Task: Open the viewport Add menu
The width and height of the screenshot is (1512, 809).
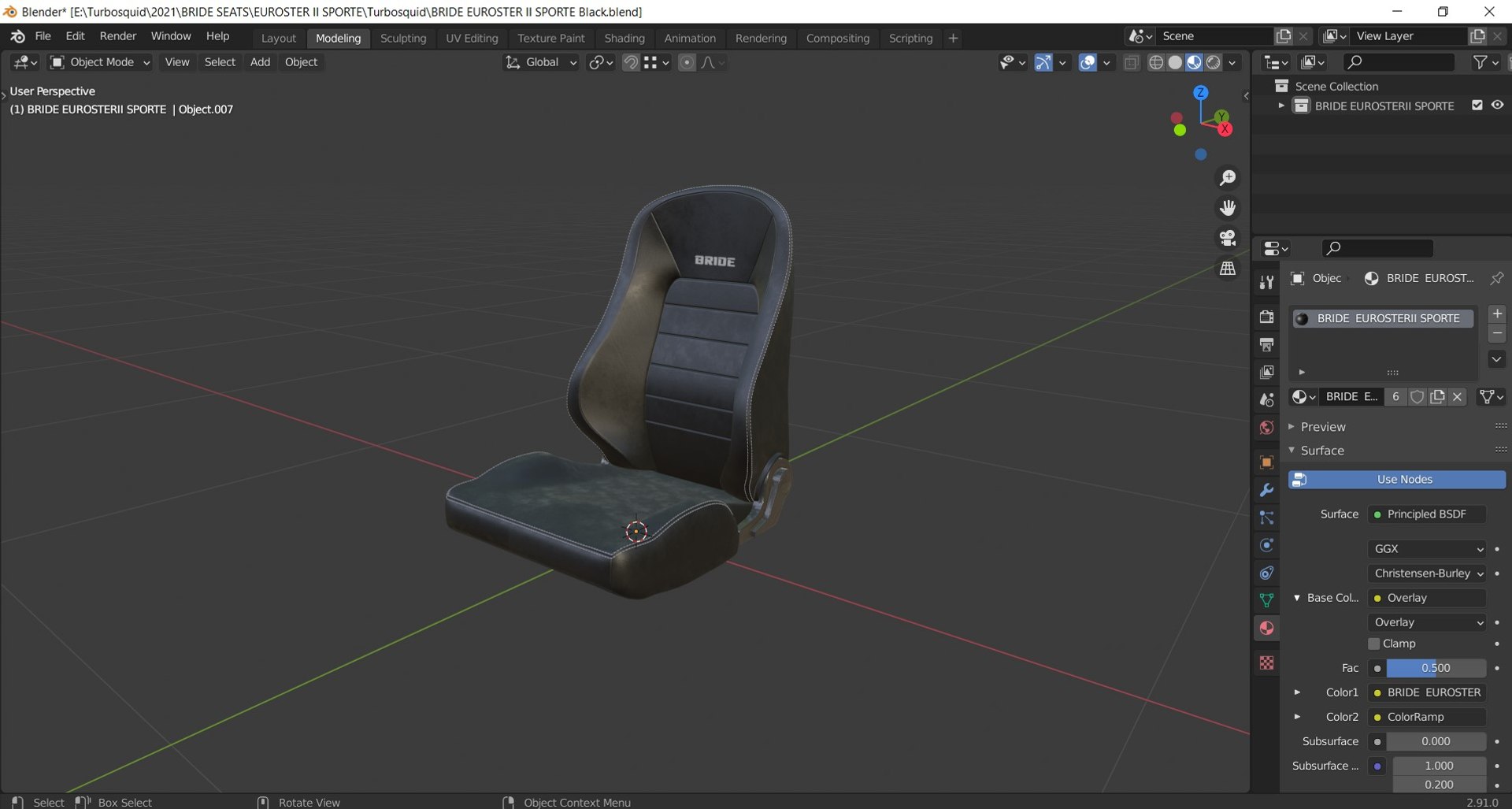Action: 260,62
